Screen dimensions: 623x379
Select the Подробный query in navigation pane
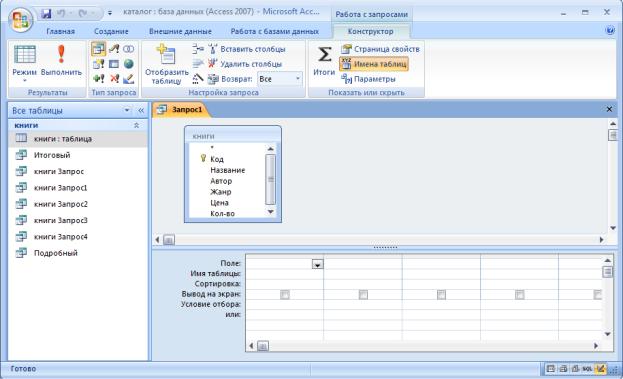coord(78,253)
